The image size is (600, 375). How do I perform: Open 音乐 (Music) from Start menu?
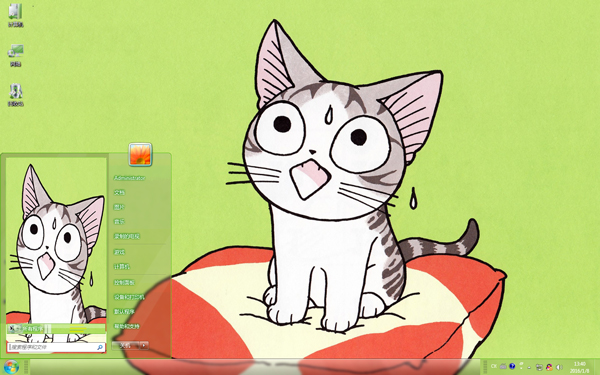coord(119,221)
